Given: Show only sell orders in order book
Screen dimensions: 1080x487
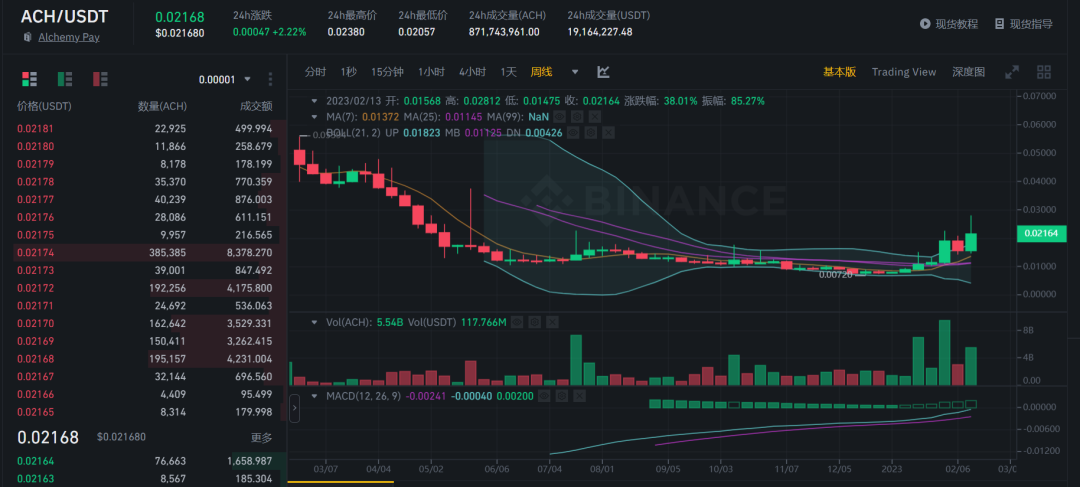Looking at the screenshot, I should (100, 79).
